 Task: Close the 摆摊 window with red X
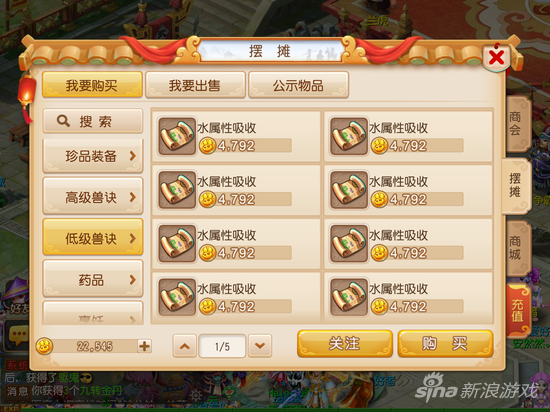click(496, 58)
